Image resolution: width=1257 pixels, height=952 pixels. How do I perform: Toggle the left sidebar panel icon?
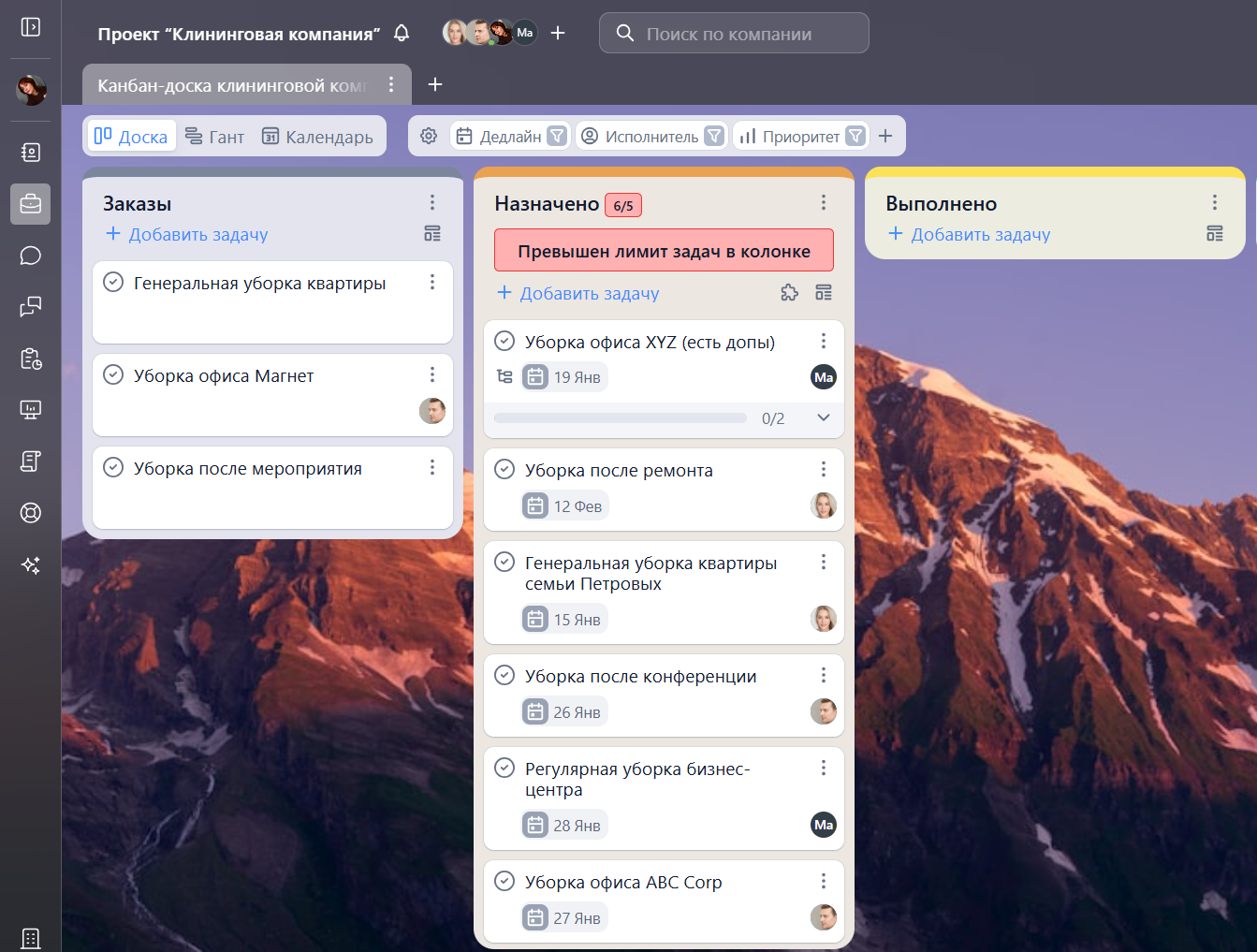(31, 26)
